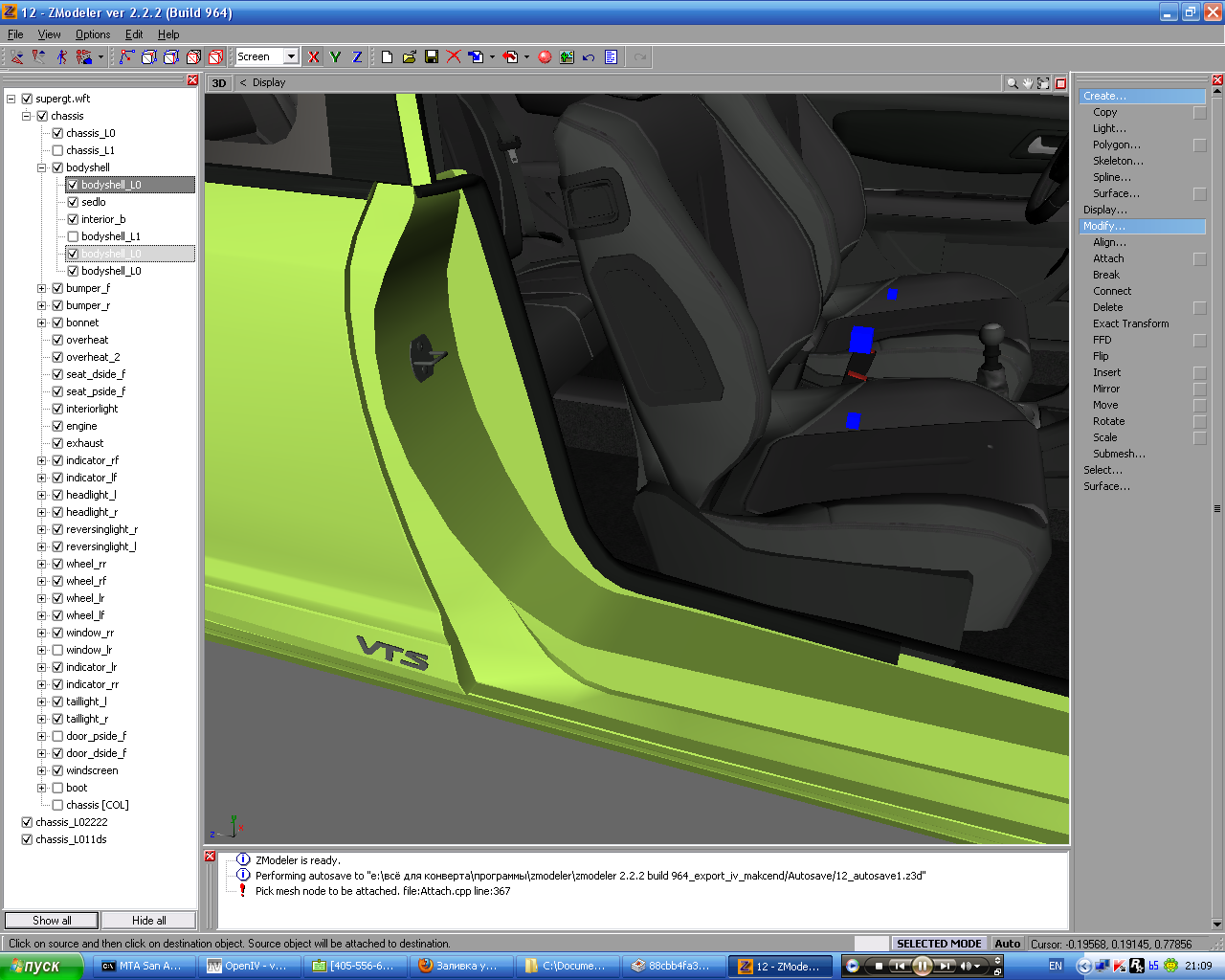Toggle the X axis constraint button
The height and width of the screenshot is (980, 1225).
(x=313, y=57)
